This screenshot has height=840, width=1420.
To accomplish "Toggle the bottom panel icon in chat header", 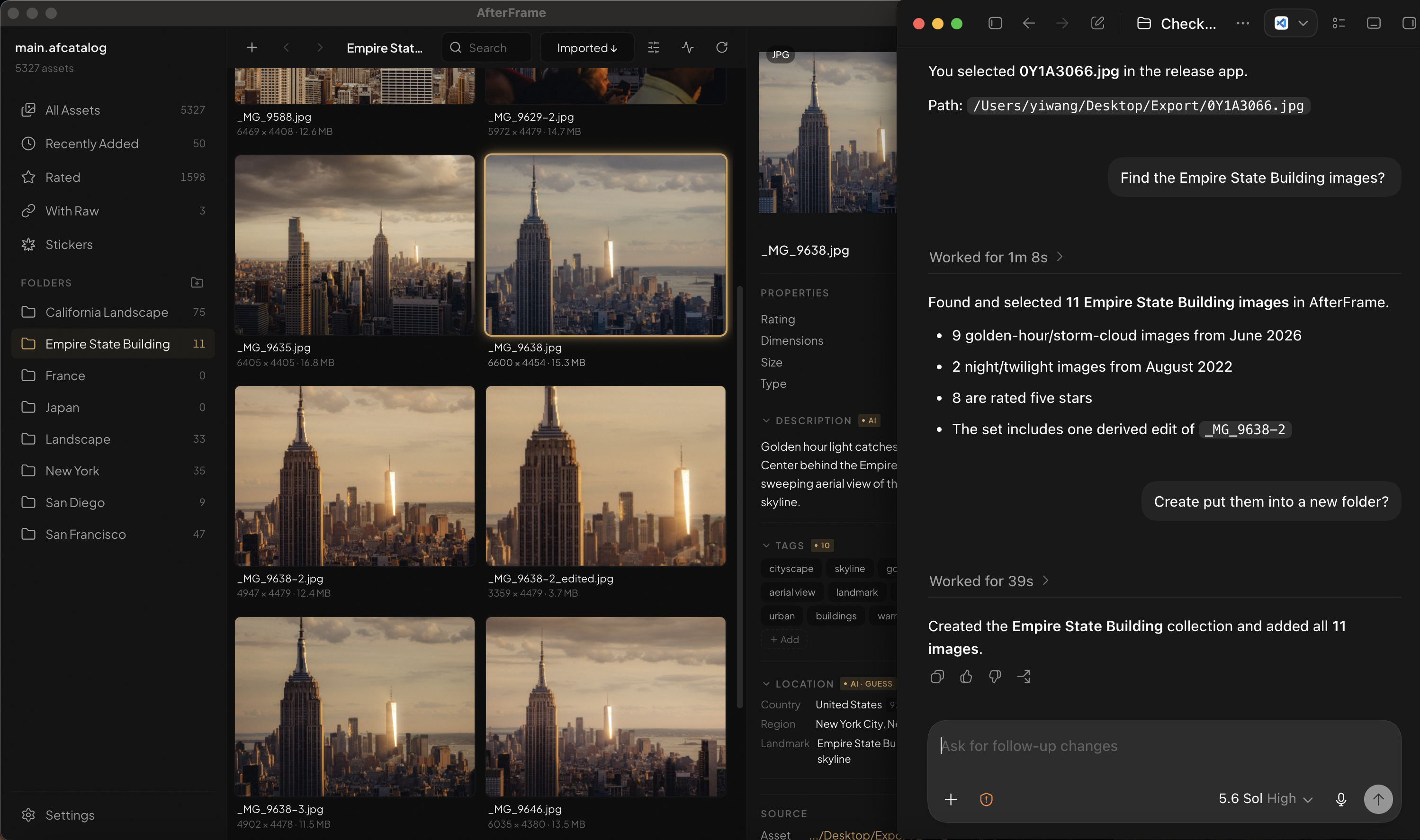I will coord(1374,23).
